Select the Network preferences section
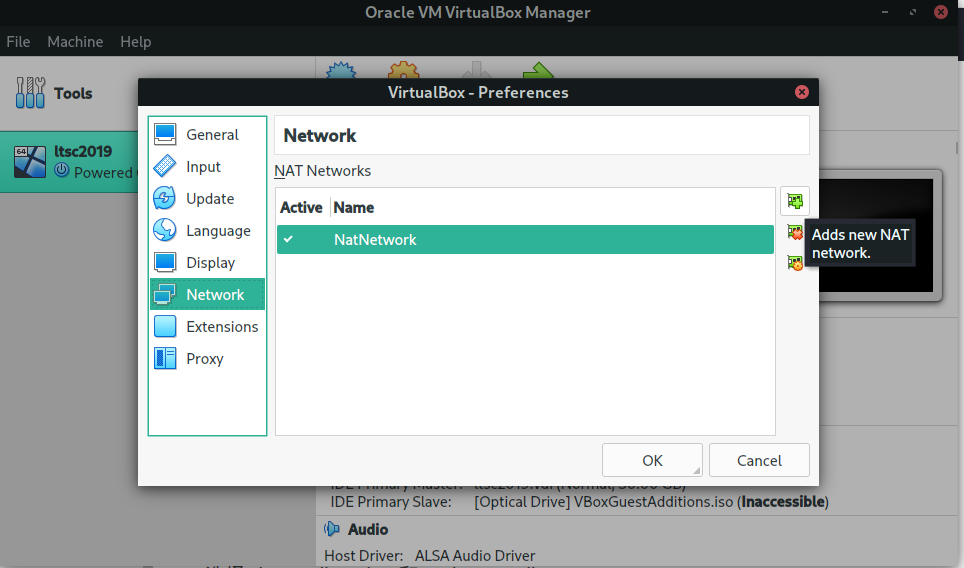 (207, 294)
